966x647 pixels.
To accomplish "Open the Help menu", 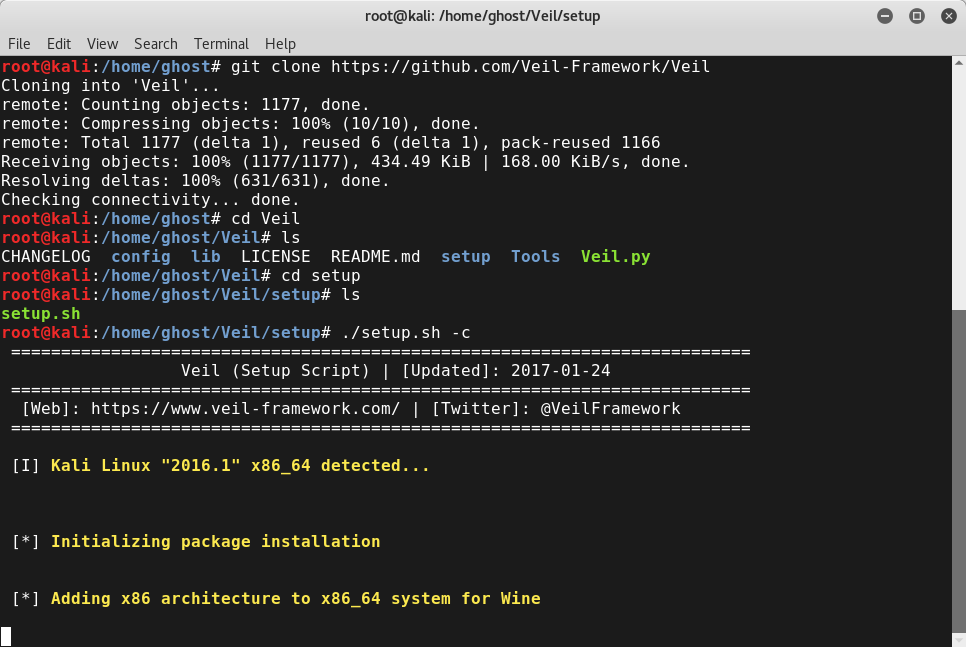I will 280,44.
